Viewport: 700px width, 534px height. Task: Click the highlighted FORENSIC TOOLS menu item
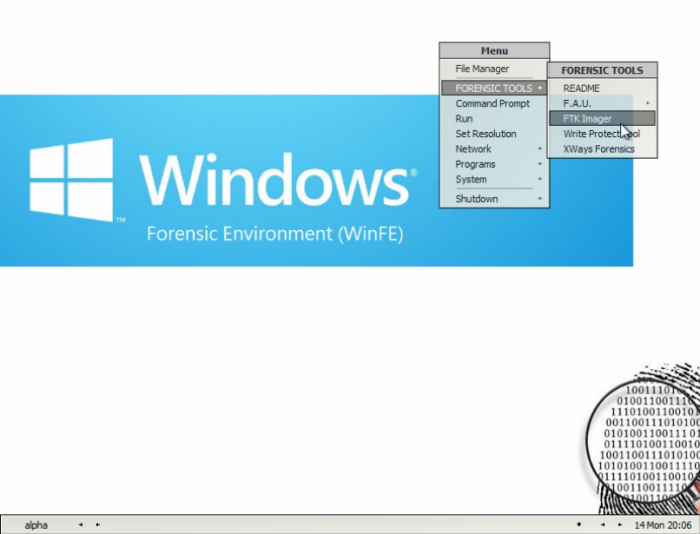494,88
